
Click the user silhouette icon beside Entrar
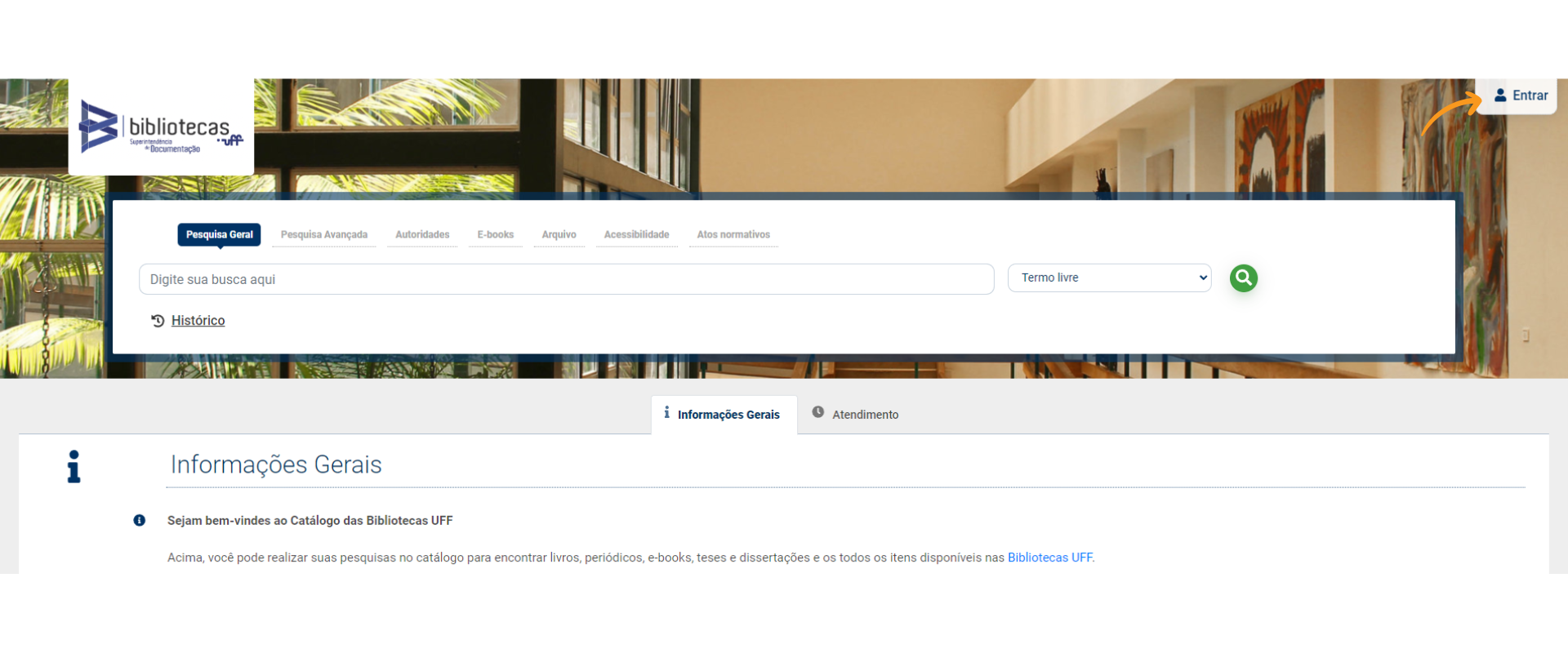[x=1500, y=96]
